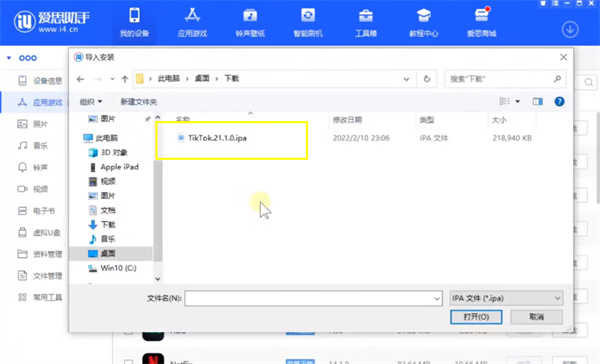This screenshot has width=600, height=364.
Task: Click the magnifier icon in dialog search
Action: pyautogui.click(x=558, y=79)
